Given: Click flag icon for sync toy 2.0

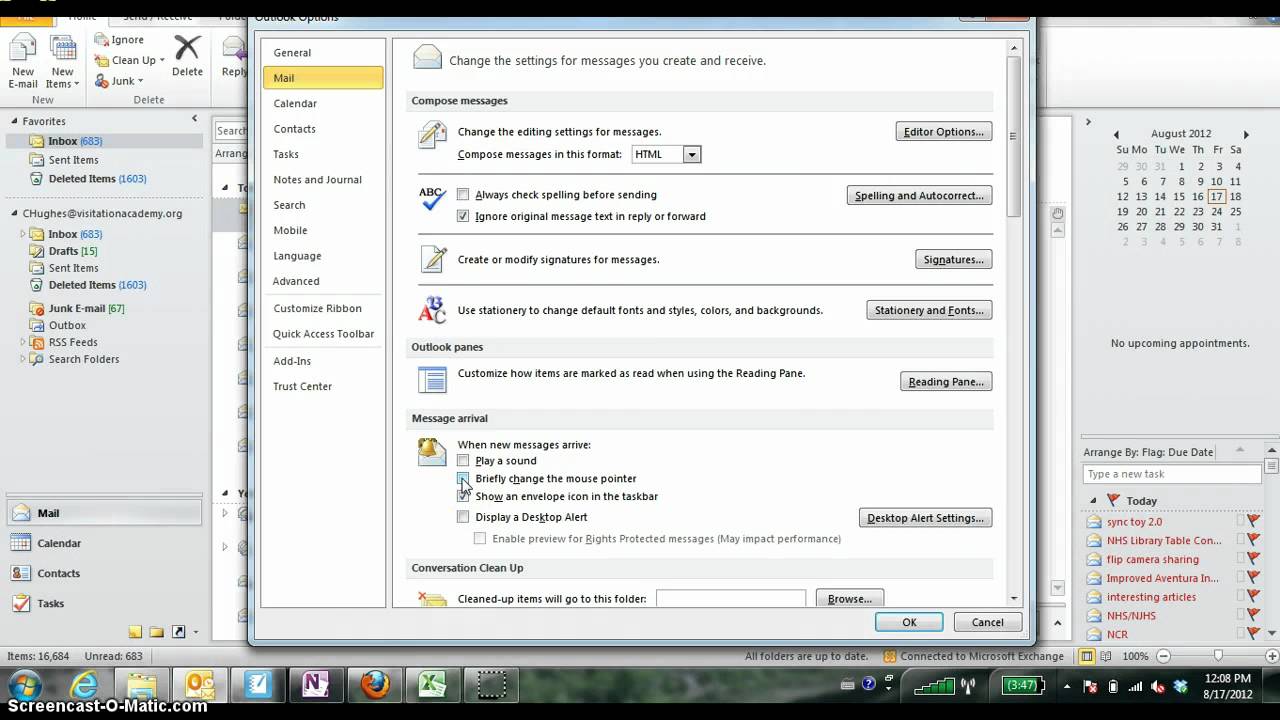Looking at the screenshot, I should [1253, 521].
